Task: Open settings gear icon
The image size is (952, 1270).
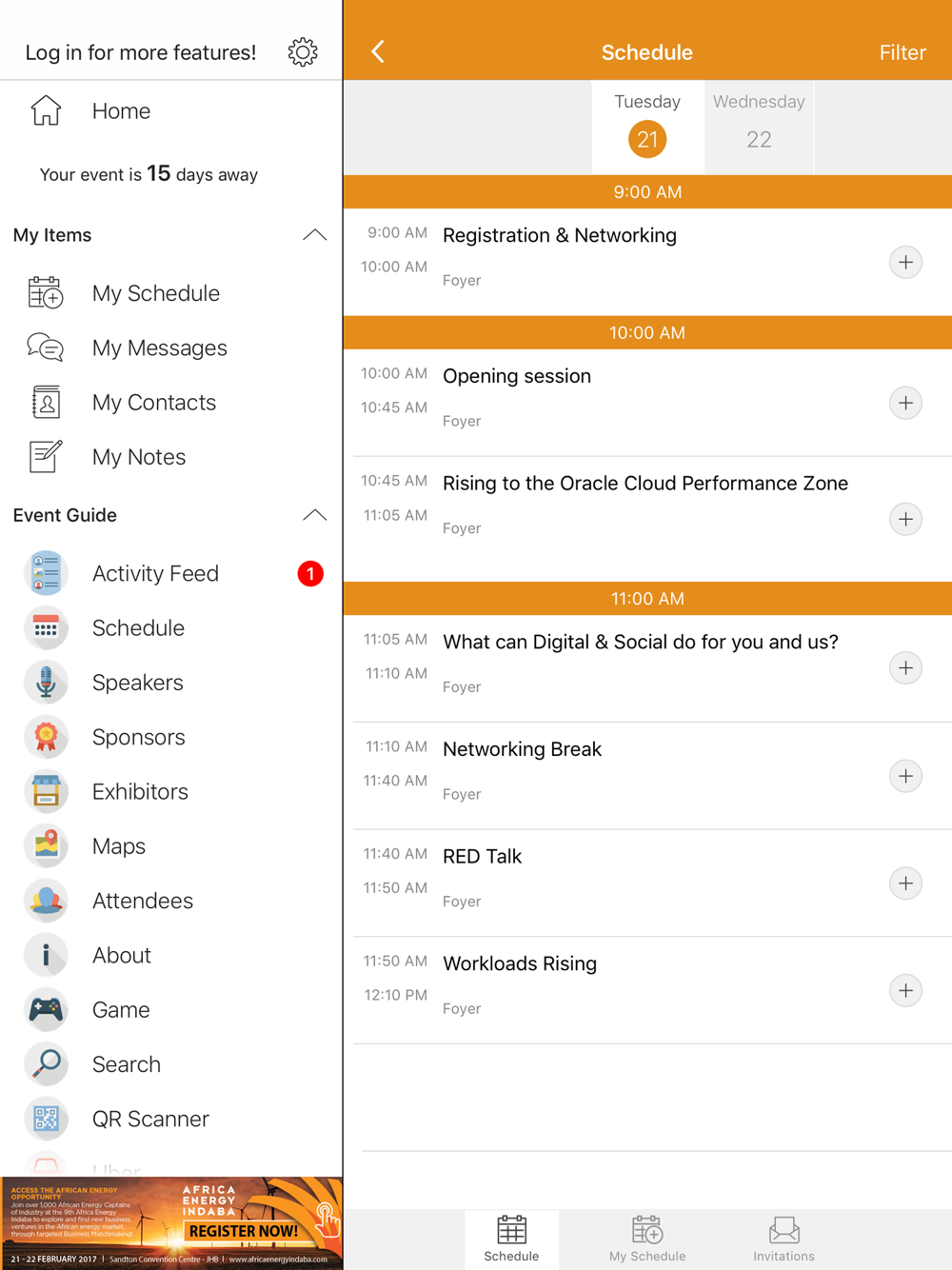Action: [303, 52]
